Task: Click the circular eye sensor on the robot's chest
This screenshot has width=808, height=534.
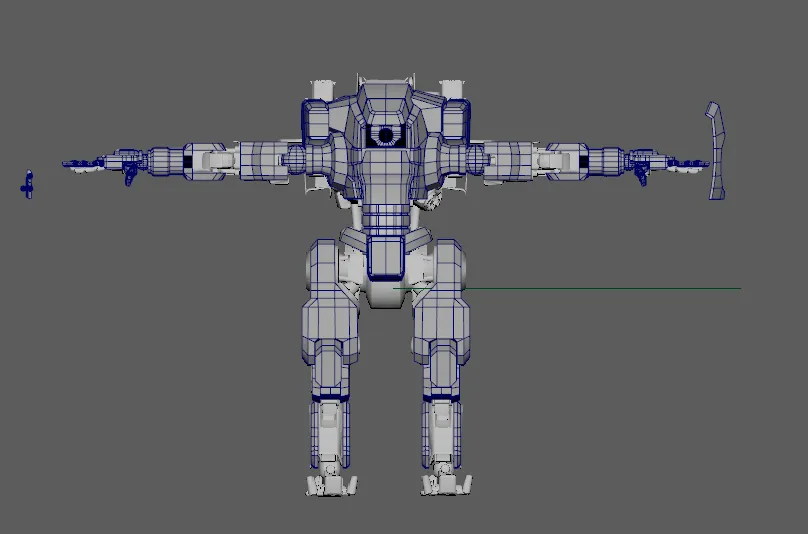Action: point(385,135)
